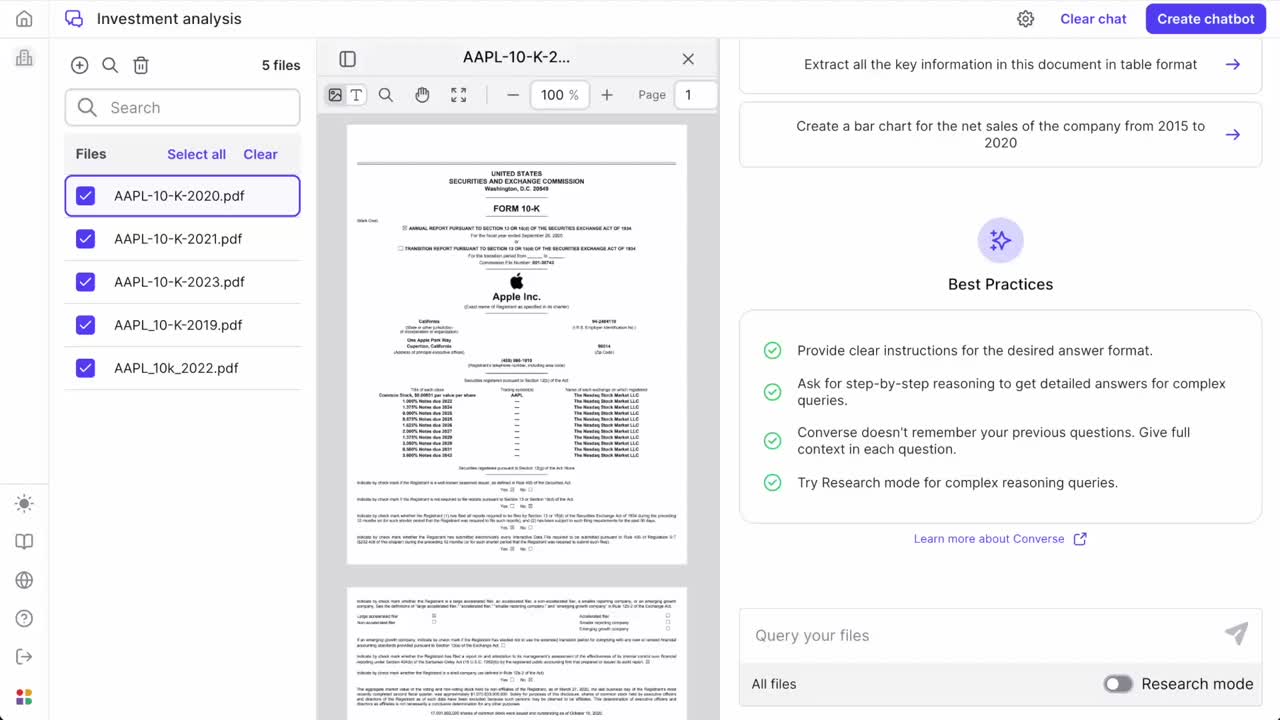Select the hand pan tool
This screenshot has width=1280, height=720.
click(422, 95)
